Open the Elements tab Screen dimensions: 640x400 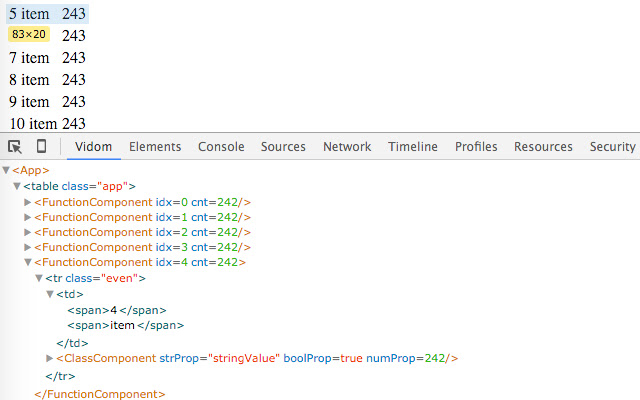155,147
